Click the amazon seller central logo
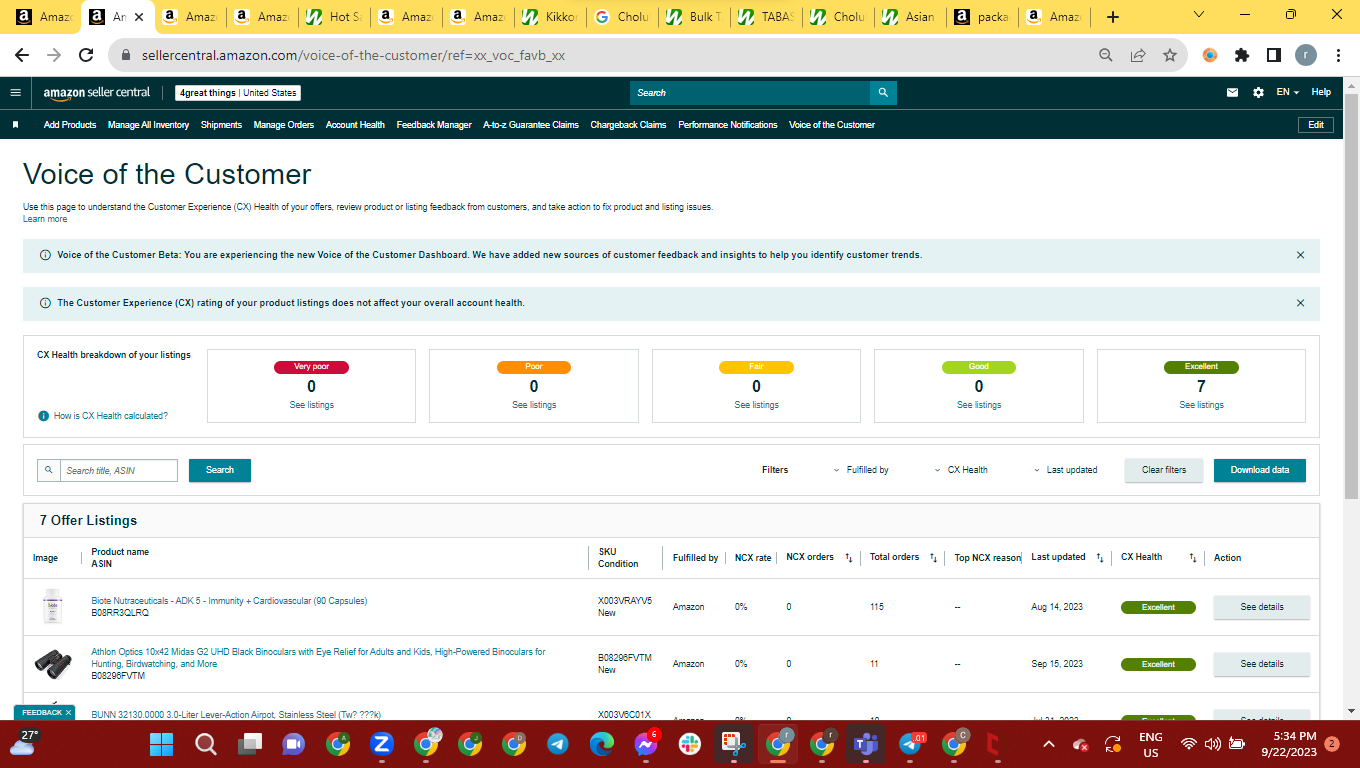 pos(96,93)
